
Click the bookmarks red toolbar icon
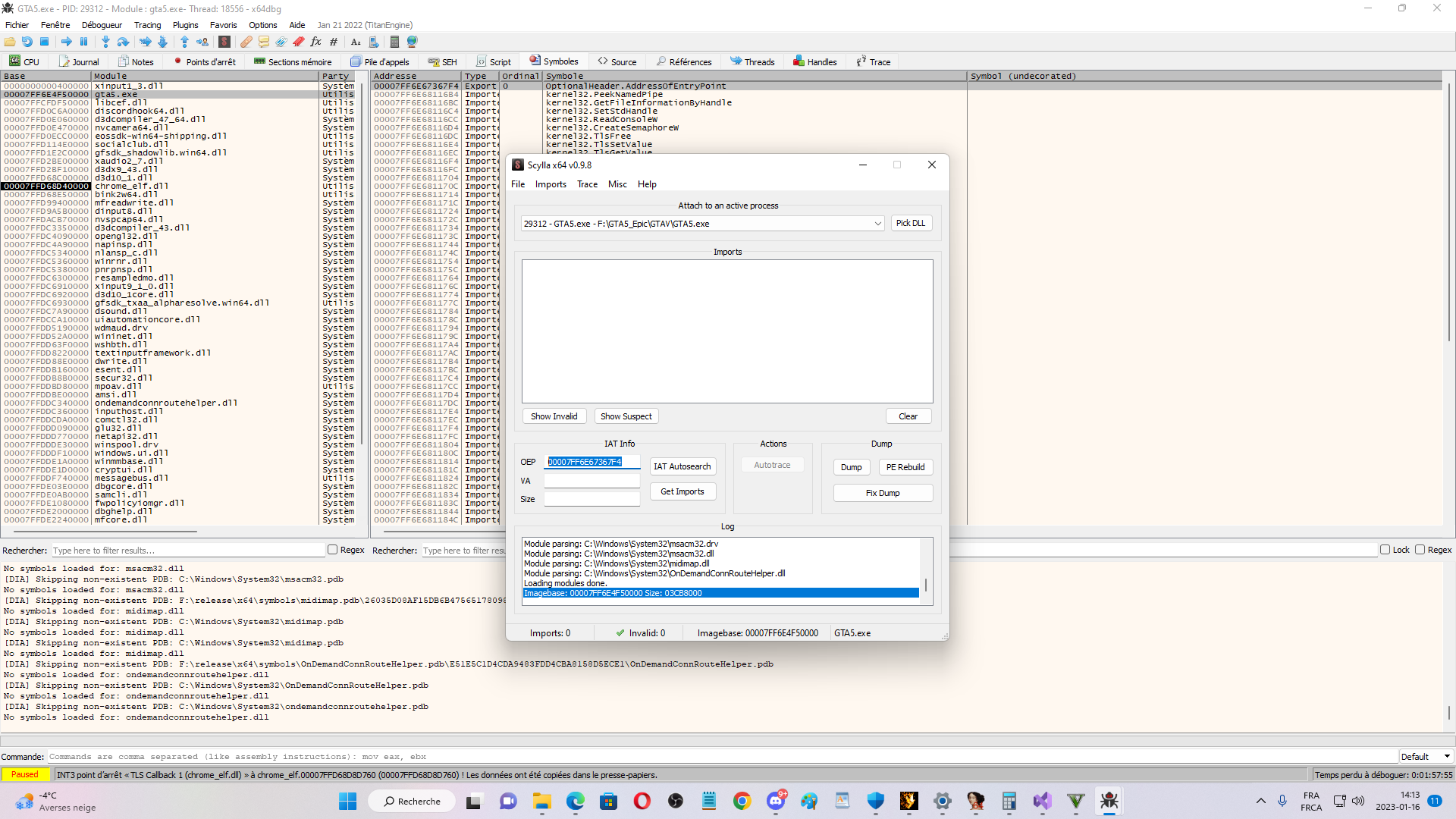(299, 42)
